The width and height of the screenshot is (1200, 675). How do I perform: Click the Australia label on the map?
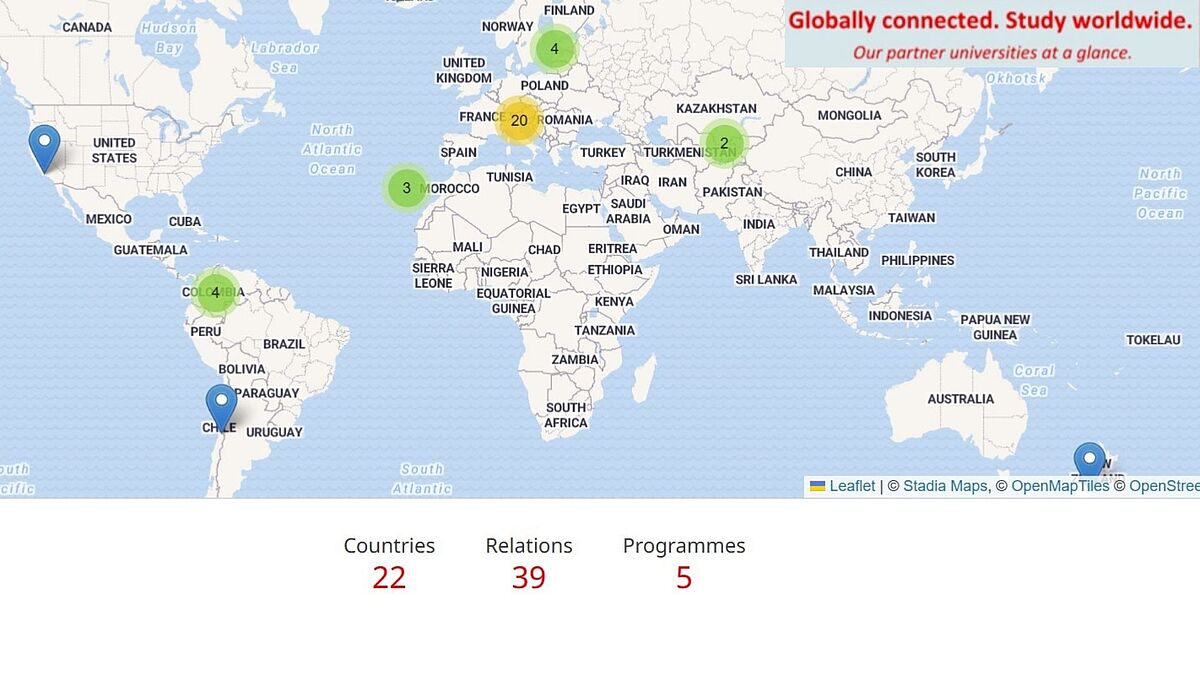961,399
